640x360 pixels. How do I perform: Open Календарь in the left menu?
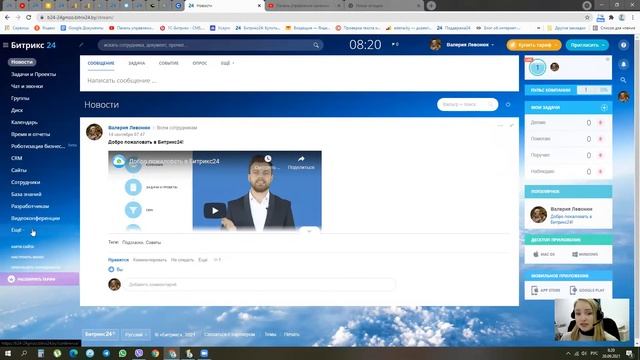coord(24,122)
